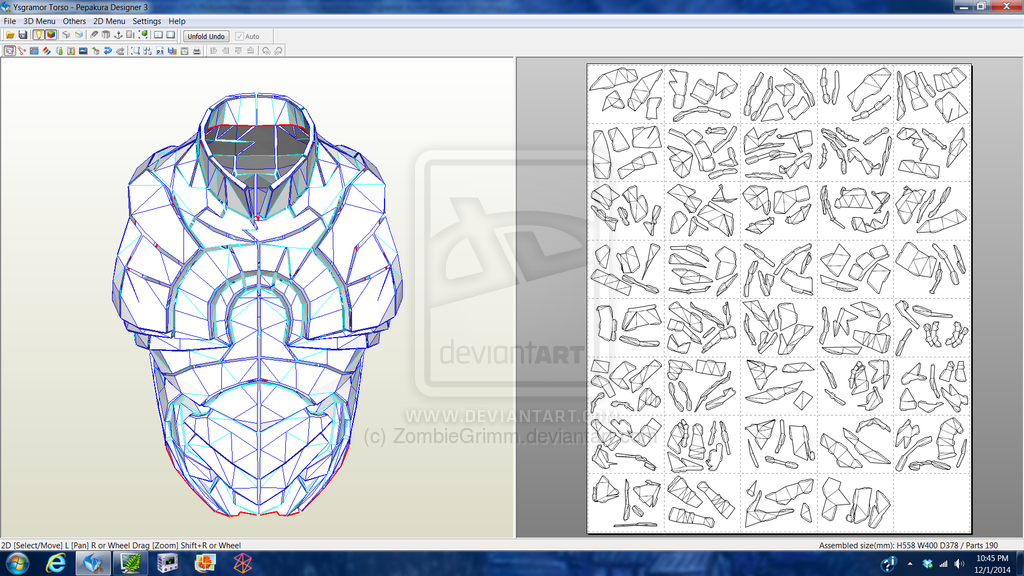Image resolution: width=1024 pixels, height=576 pixels.
Task: Click the blue and orange box icon
Action: (78, 35)
